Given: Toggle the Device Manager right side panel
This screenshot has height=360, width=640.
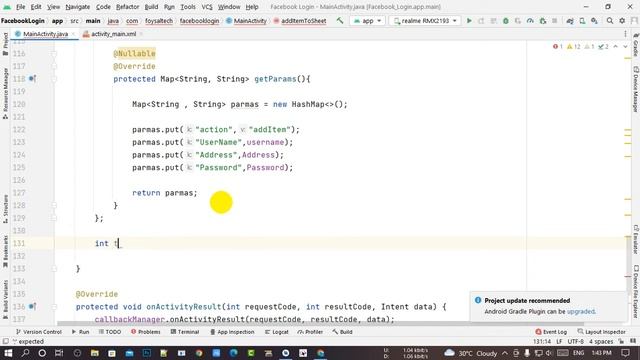Looking at the screenshot, I should (636, 89).
